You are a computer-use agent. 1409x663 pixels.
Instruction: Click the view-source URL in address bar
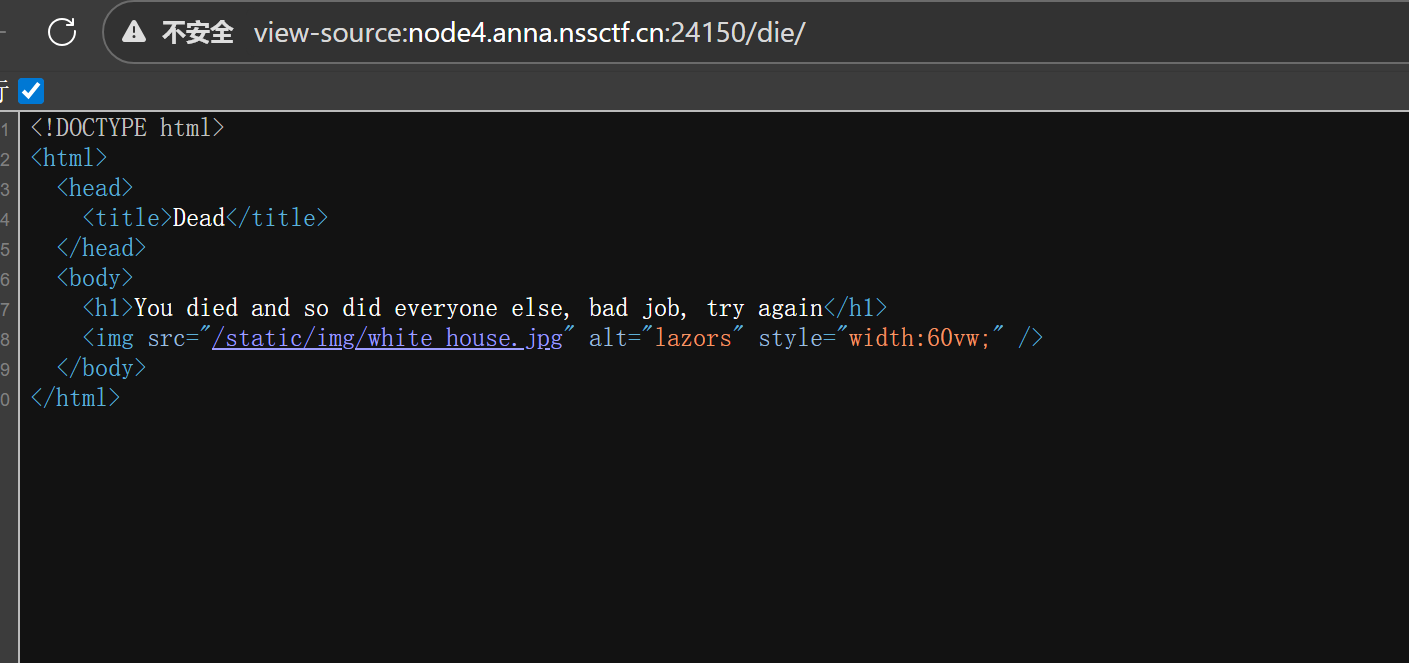coord(529,32)
